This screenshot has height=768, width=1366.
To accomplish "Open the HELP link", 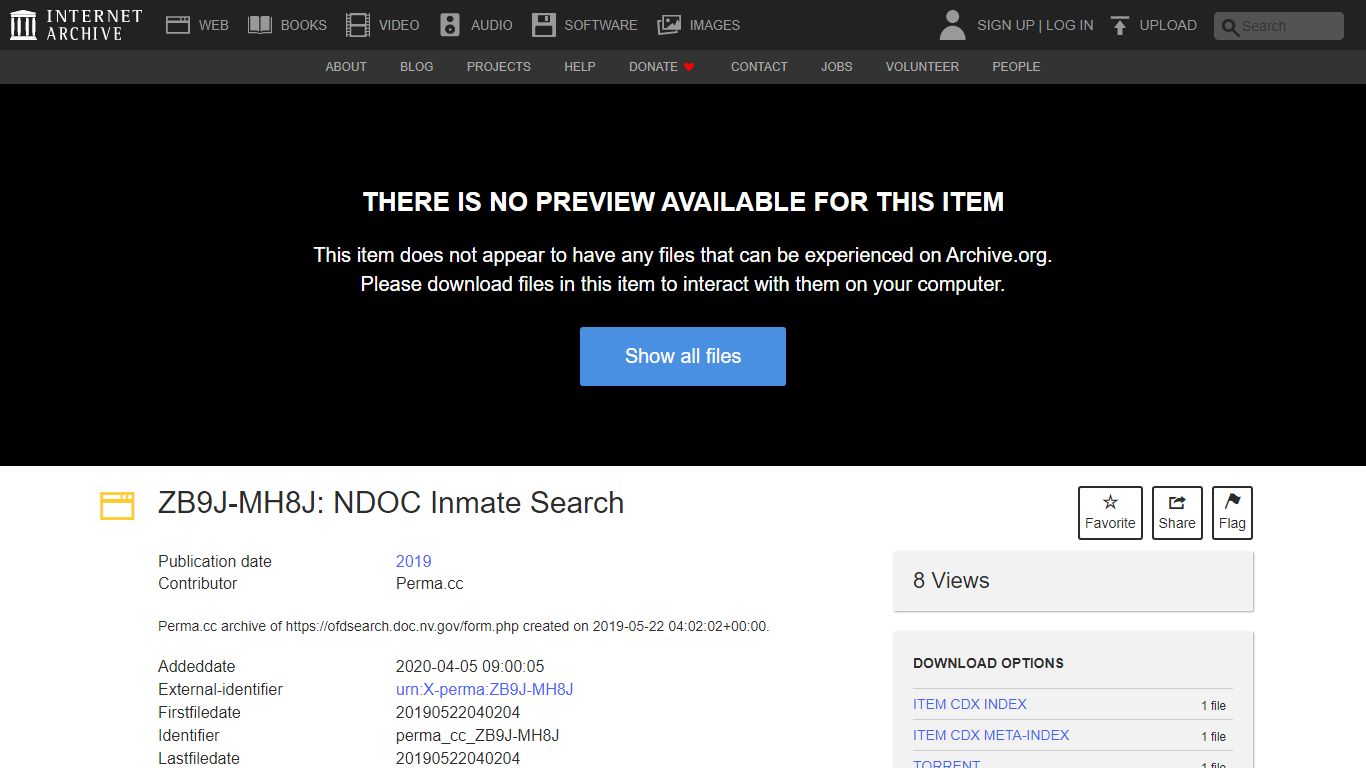I will coord(580,67).
